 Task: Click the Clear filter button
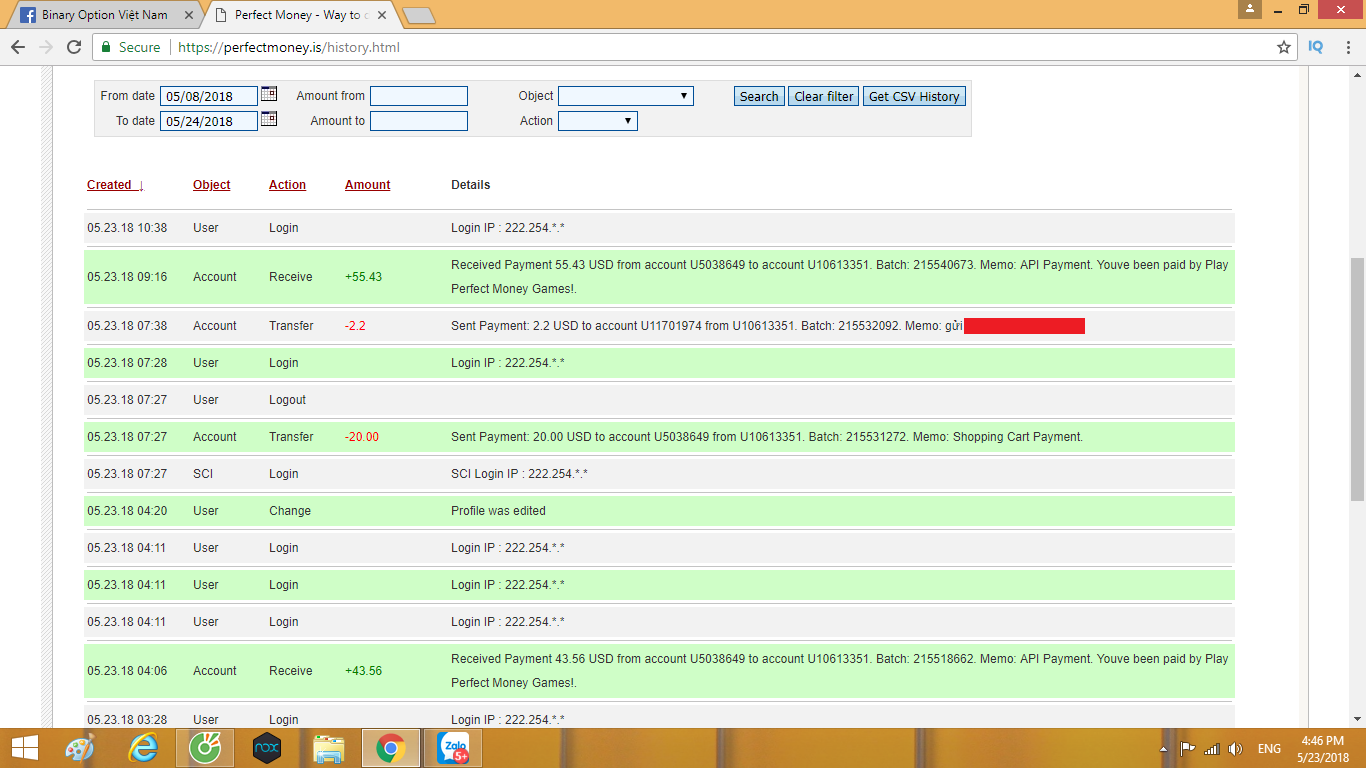tap(824, 96)
